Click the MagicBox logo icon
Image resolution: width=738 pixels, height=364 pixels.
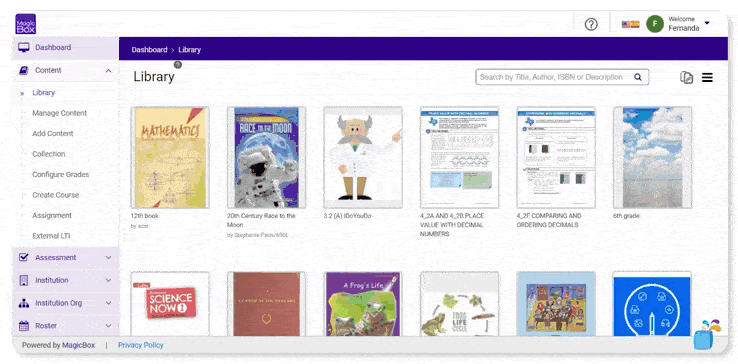point(25,24)
